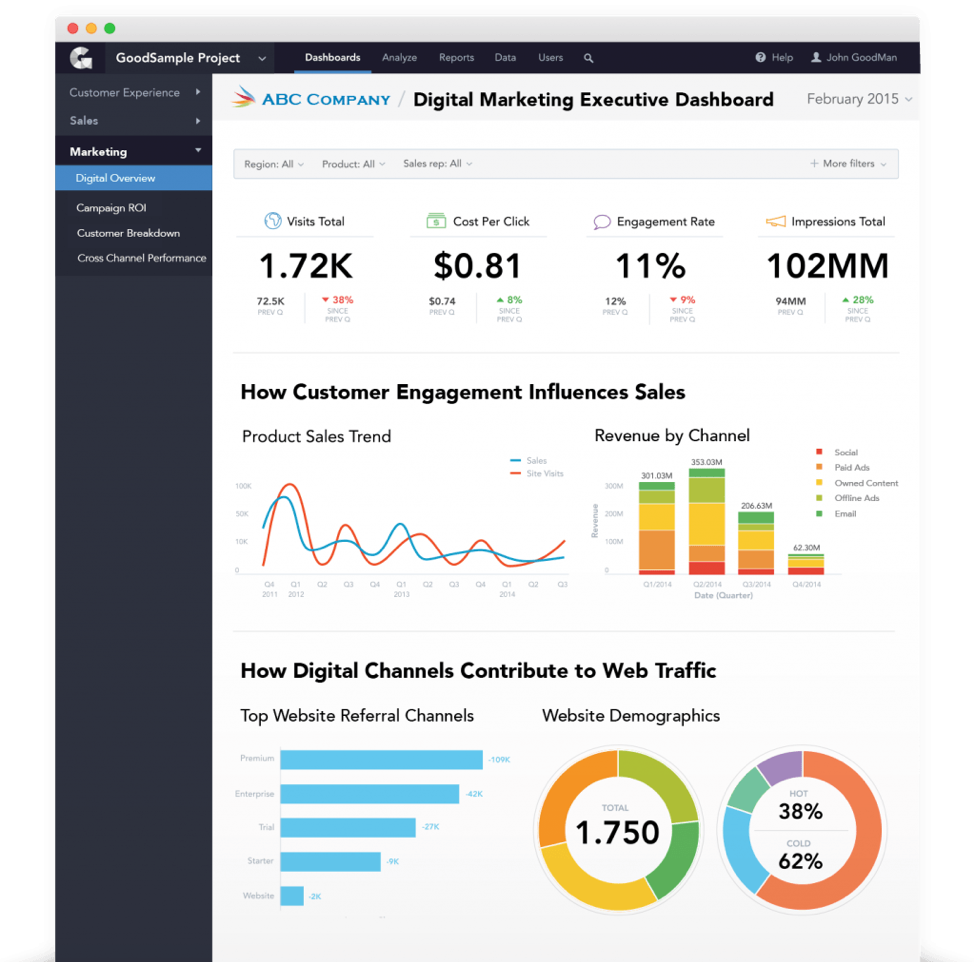Open search via the magnifying glass icon
974x962 pixels.
(x=588, y=58)
